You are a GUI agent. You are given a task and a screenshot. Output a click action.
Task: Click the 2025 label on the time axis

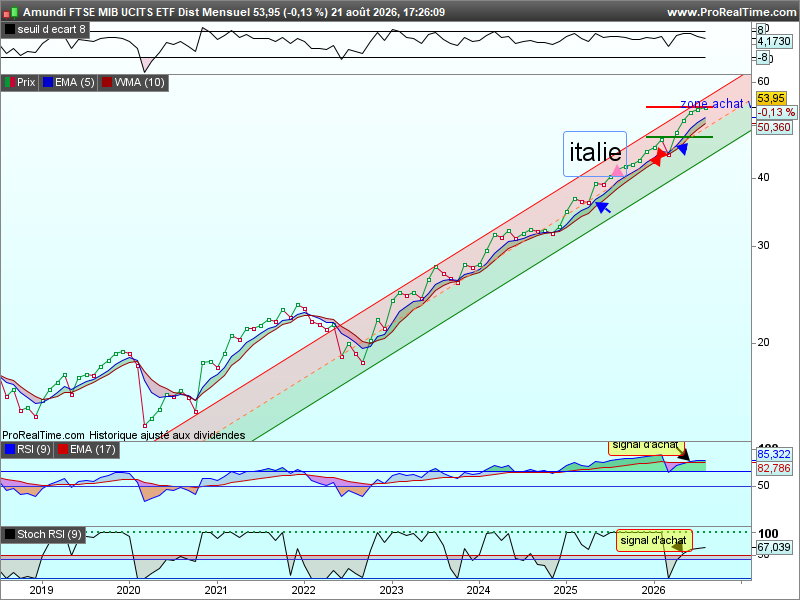click(566, 590)
